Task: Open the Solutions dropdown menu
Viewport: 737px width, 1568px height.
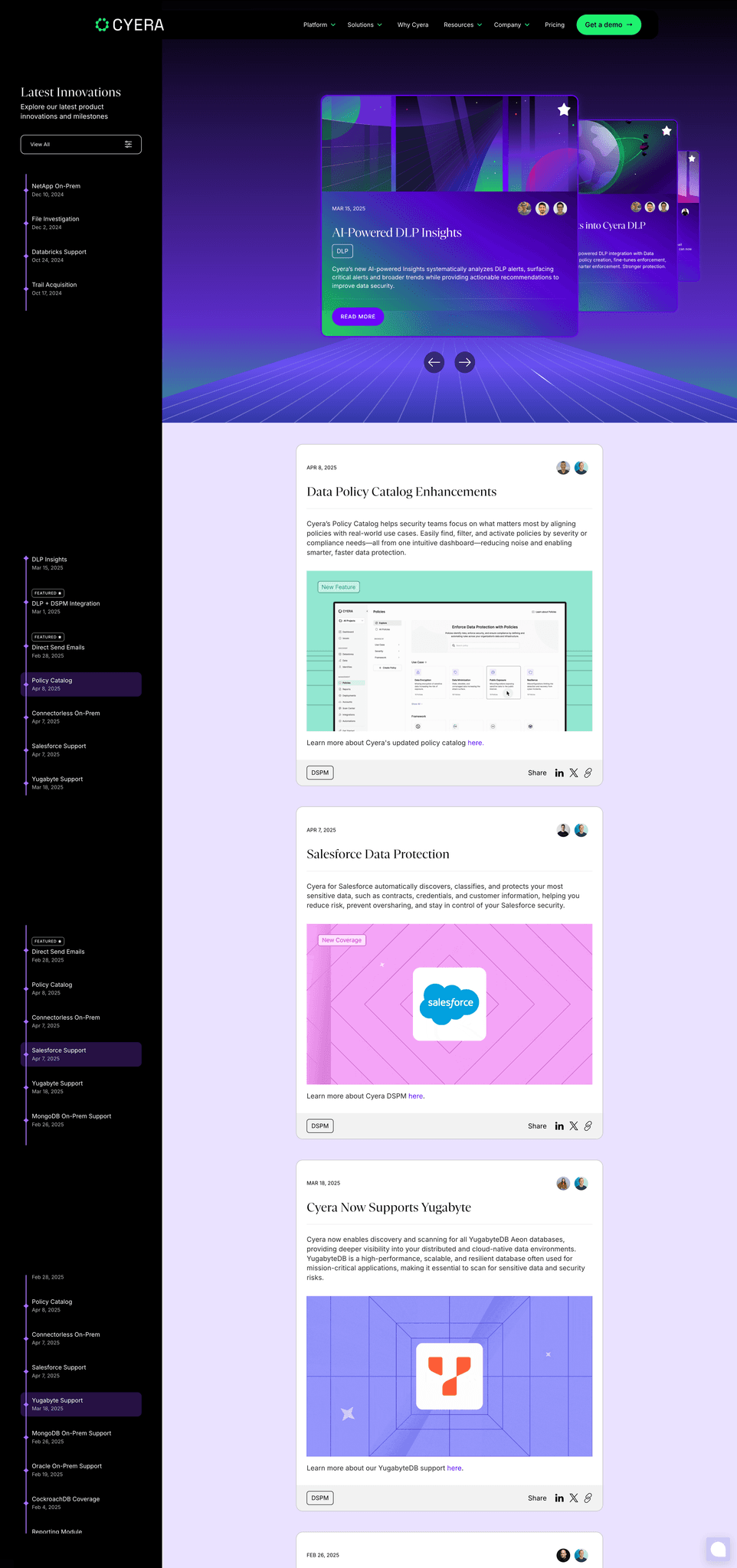Action: tap(364, 24)
